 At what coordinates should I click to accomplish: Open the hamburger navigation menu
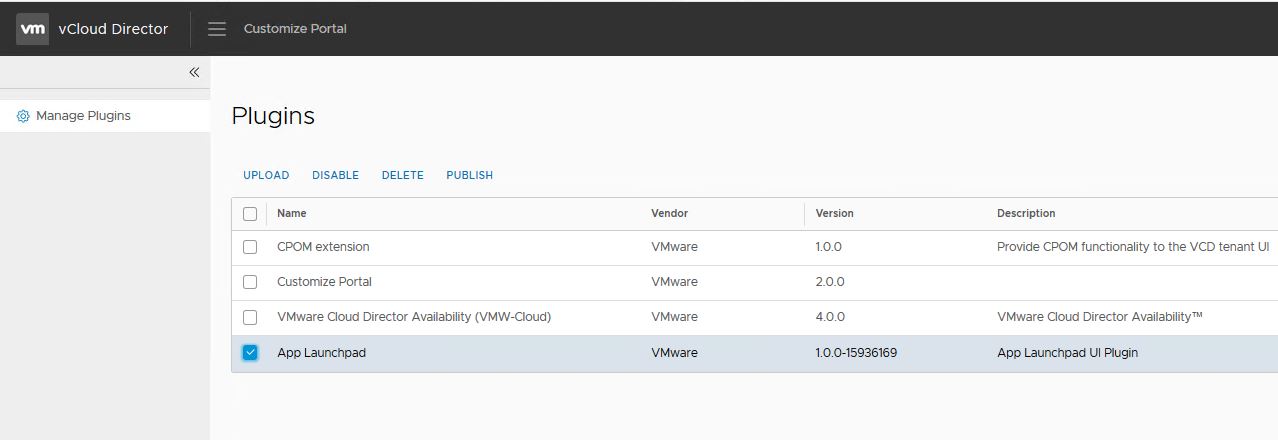tap(217, 29)
